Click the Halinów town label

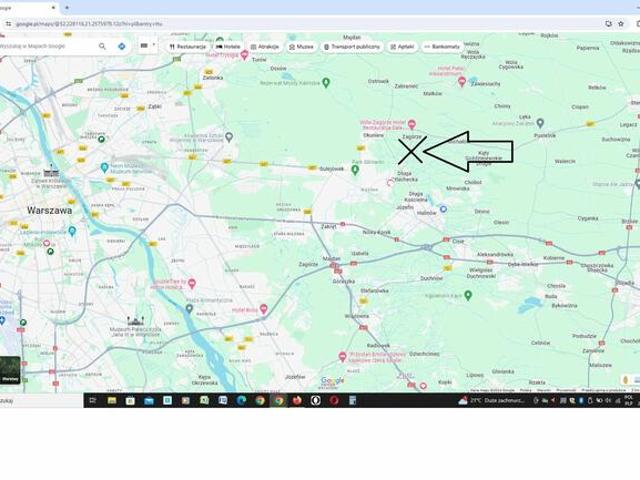(427, 213)
